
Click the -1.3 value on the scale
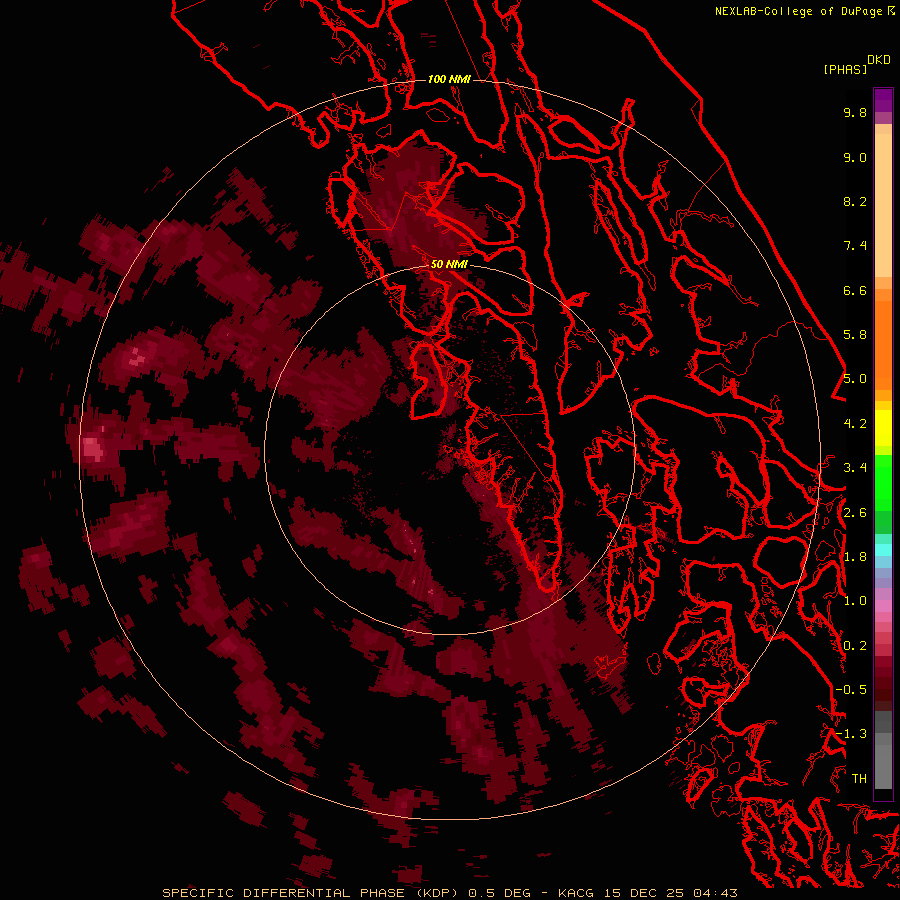[851, 734]
